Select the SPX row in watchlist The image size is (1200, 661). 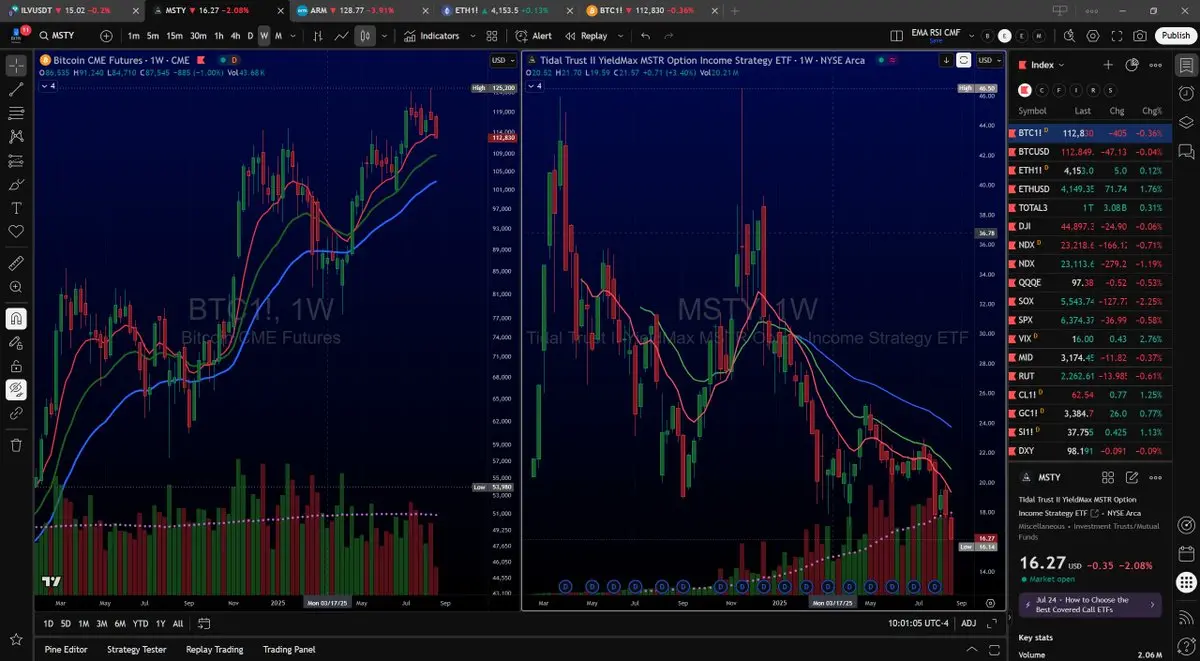point(1091,320)
